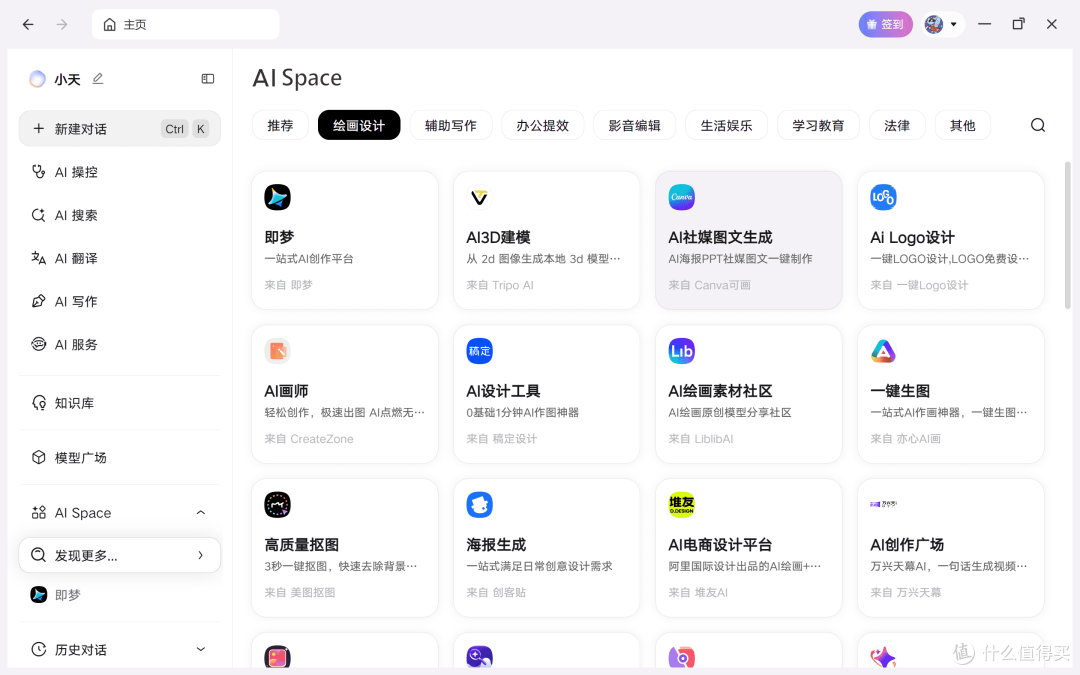This screenshot has height=675, width=1080.
Task: Click the AI Space page heading
Action: (297, 78)
